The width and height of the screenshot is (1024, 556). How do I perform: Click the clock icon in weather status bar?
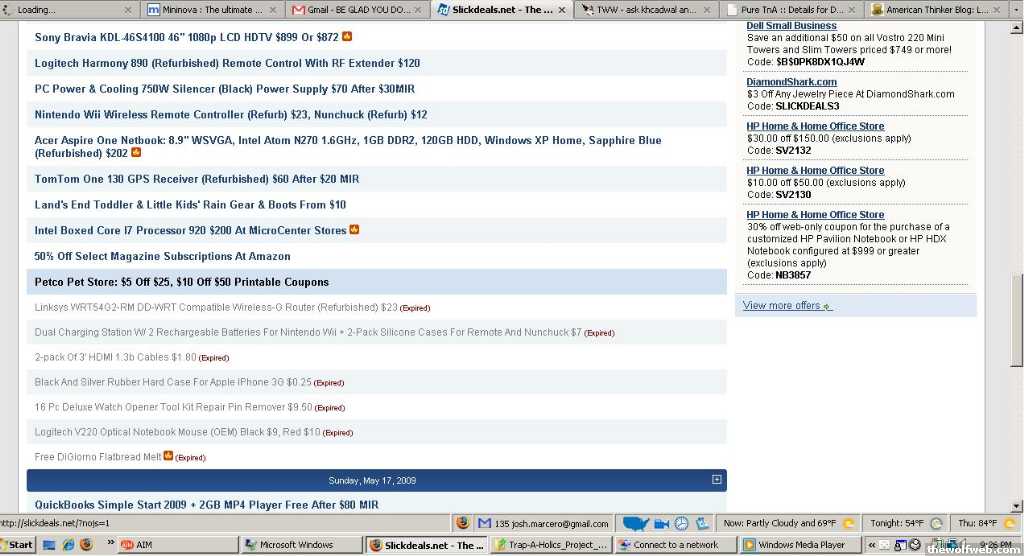(x=681, y=523)
